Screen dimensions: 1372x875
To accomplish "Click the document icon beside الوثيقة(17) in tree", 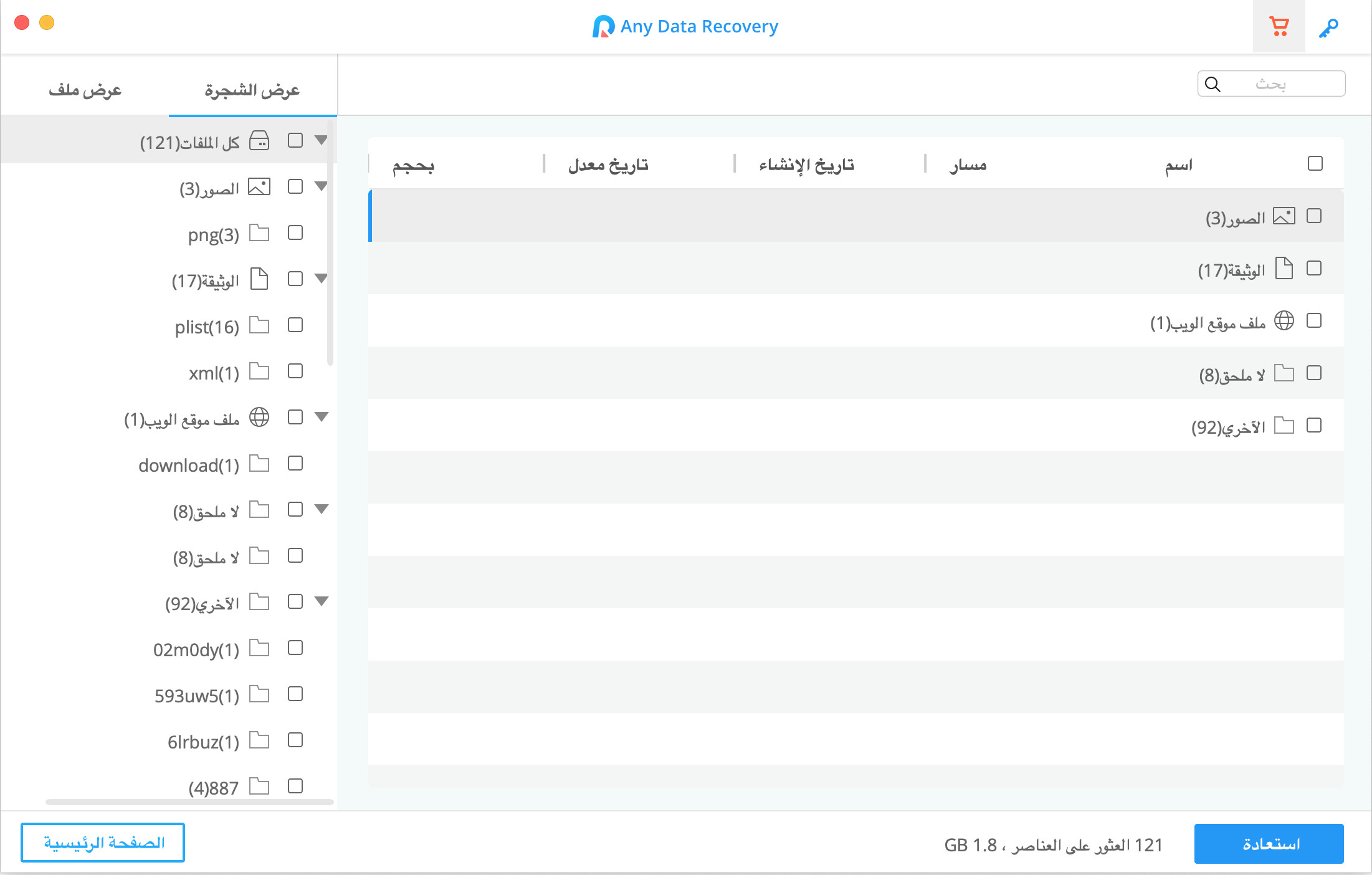I will pos(259,279).
